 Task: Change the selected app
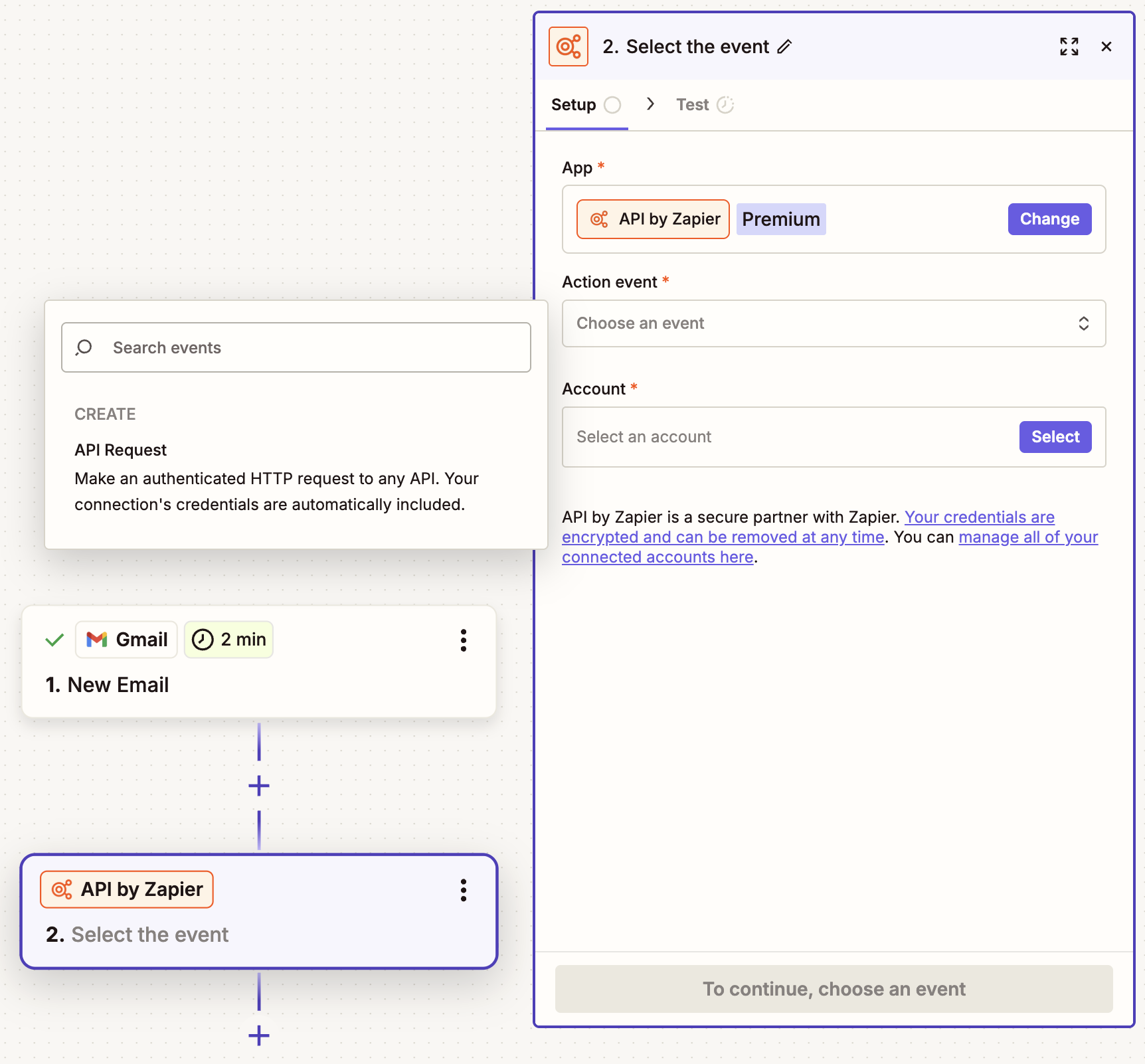pyautogui.click(x=1049, y=219)
